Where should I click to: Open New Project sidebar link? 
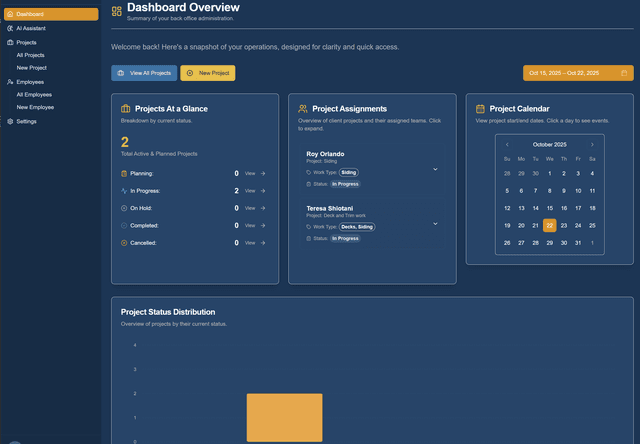32,68
